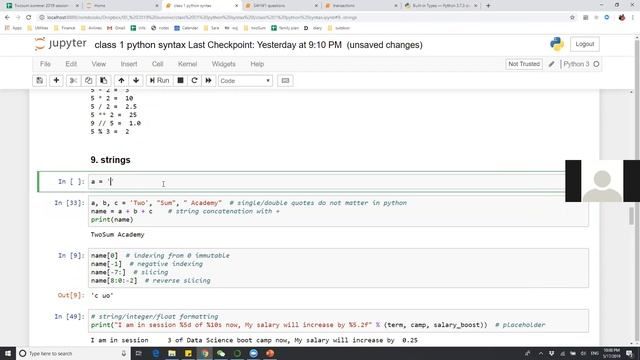Image resolution: width=640 pixels, height=360 pixels.
Task: Open the Calendar bookmark
Action: pyautogui.click(x=186, y=28)
